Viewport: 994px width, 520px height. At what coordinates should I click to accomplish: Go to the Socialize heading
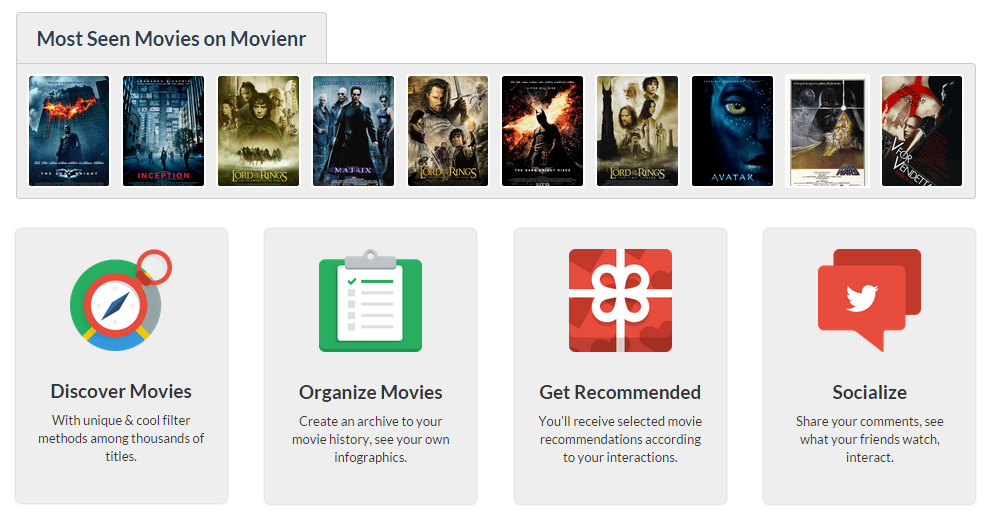[869, 392]
